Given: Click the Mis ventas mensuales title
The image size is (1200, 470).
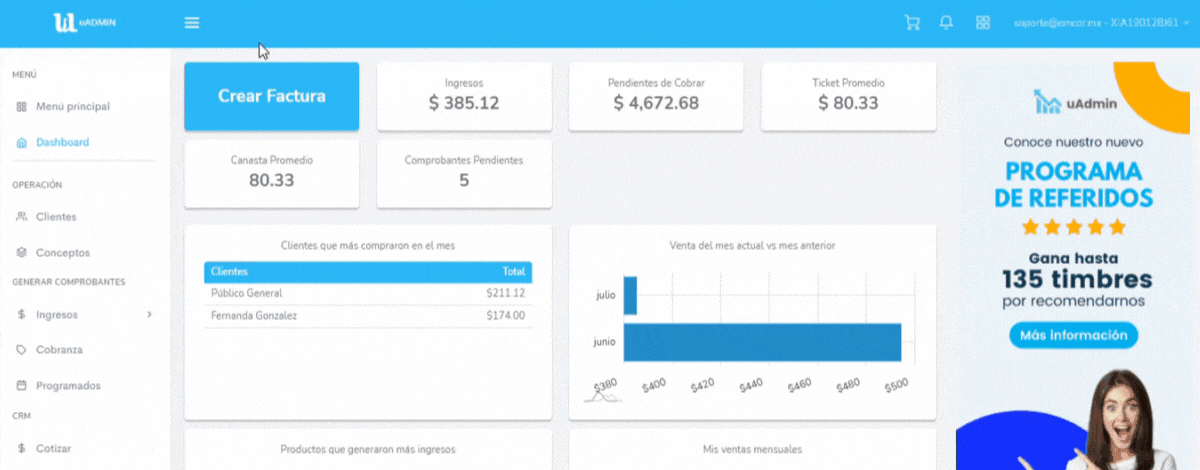Looking at the screenshot, I should point(753,450).
